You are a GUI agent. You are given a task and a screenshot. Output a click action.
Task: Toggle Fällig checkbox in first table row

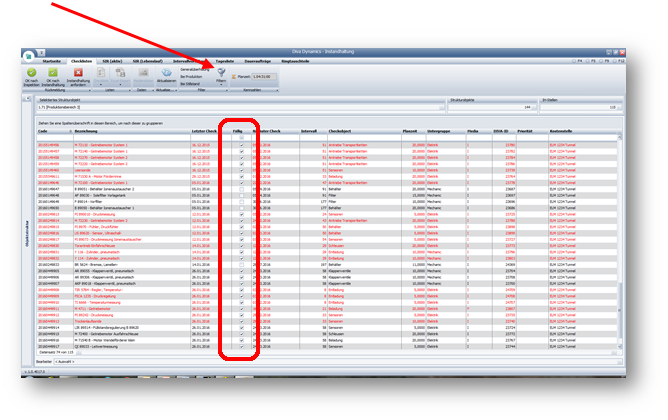point(241,143)
